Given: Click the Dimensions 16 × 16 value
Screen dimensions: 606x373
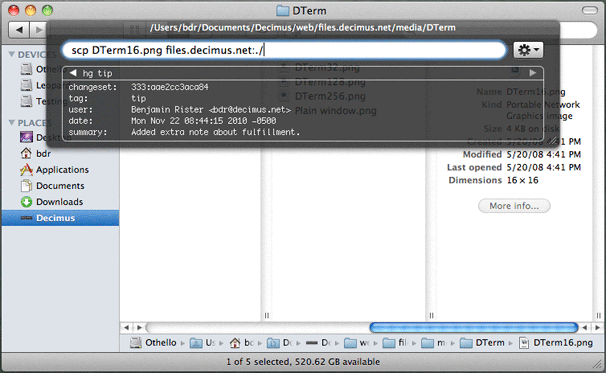Looking at the screenshot, I should coord(522,180).
